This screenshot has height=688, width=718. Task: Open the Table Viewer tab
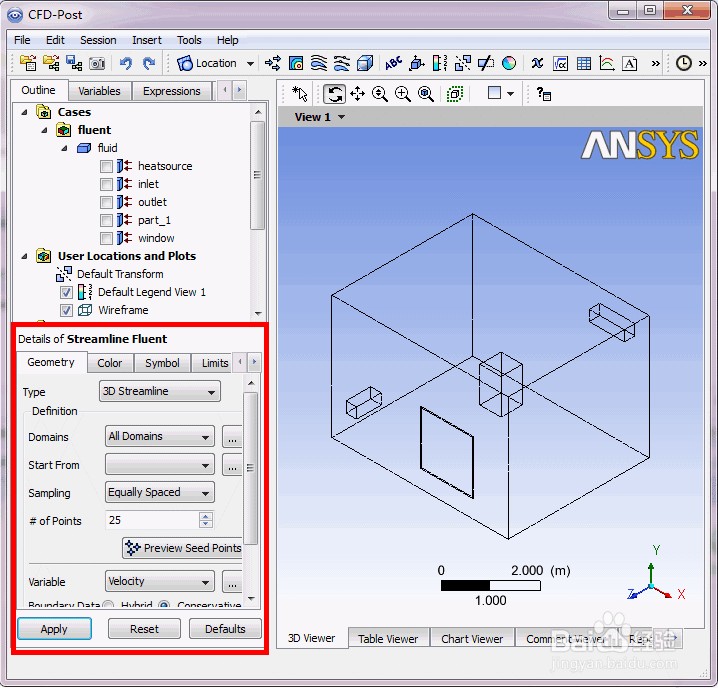tap(388, 639)
